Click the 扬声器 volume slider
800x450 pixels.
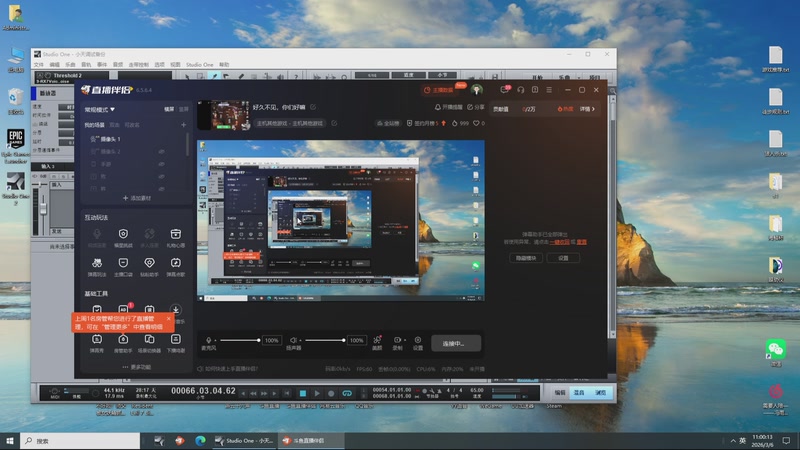pos(325,340)
